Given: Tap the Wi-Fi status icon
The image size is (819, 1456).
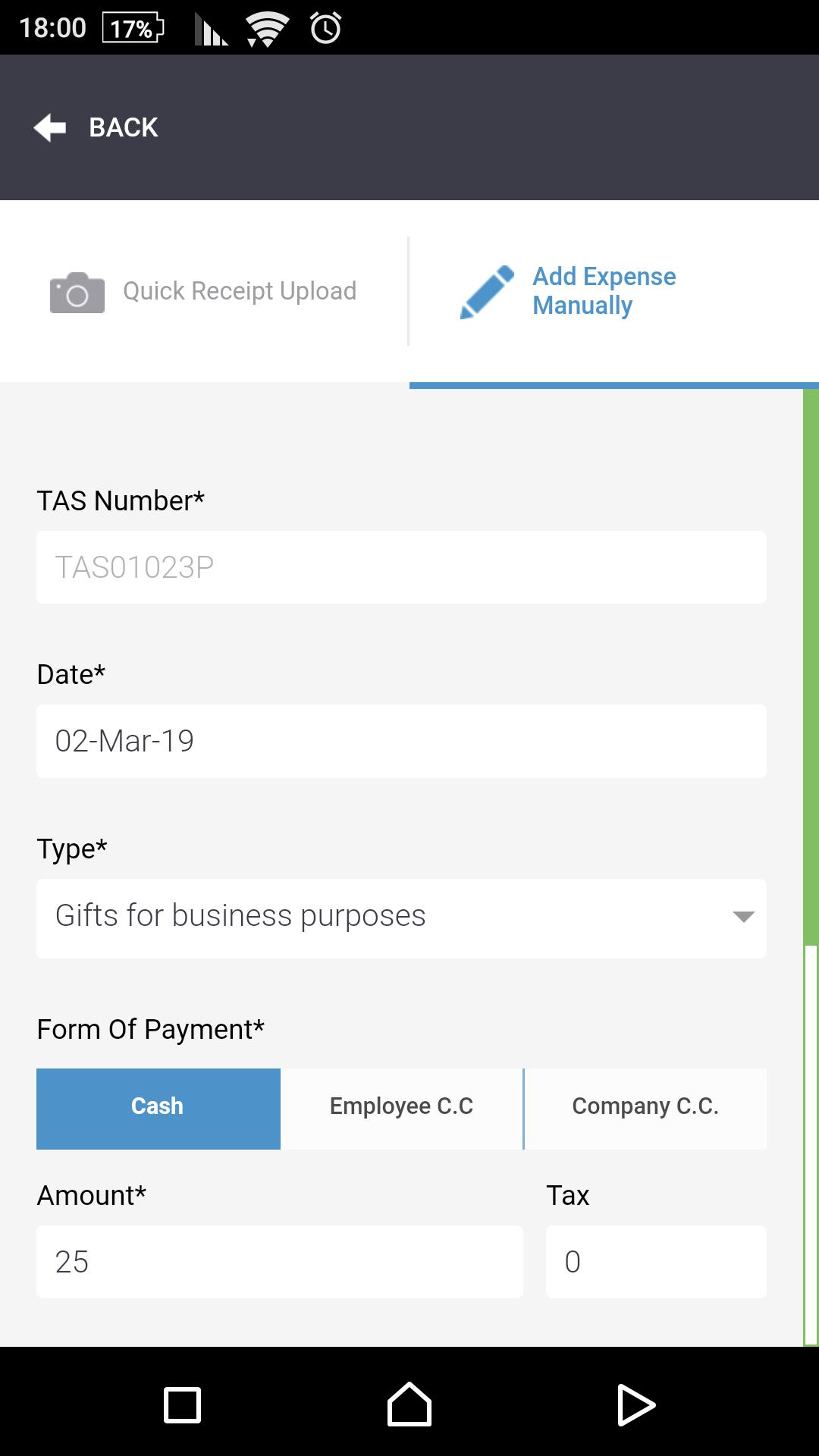Looking at the screenshot, I should [x=267, y=29].
